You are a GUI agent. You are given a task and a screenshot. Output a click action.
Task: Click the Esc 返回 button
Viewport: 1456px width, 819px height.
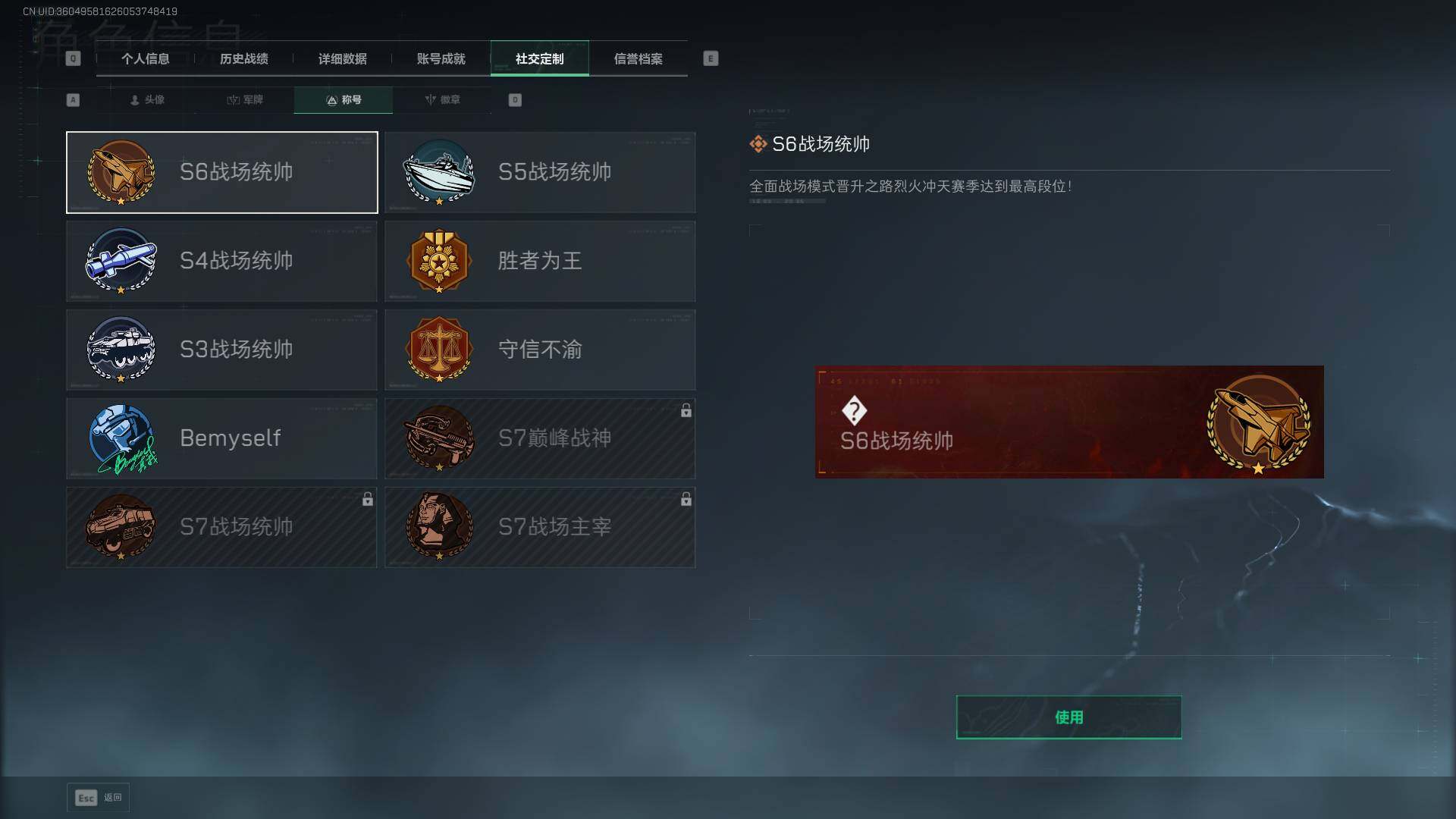coord(99,798)
